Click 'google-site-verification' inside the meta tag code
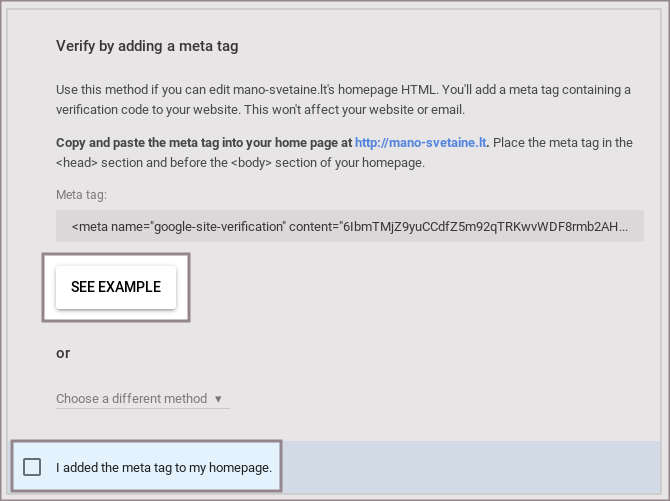 pos(218,226)
